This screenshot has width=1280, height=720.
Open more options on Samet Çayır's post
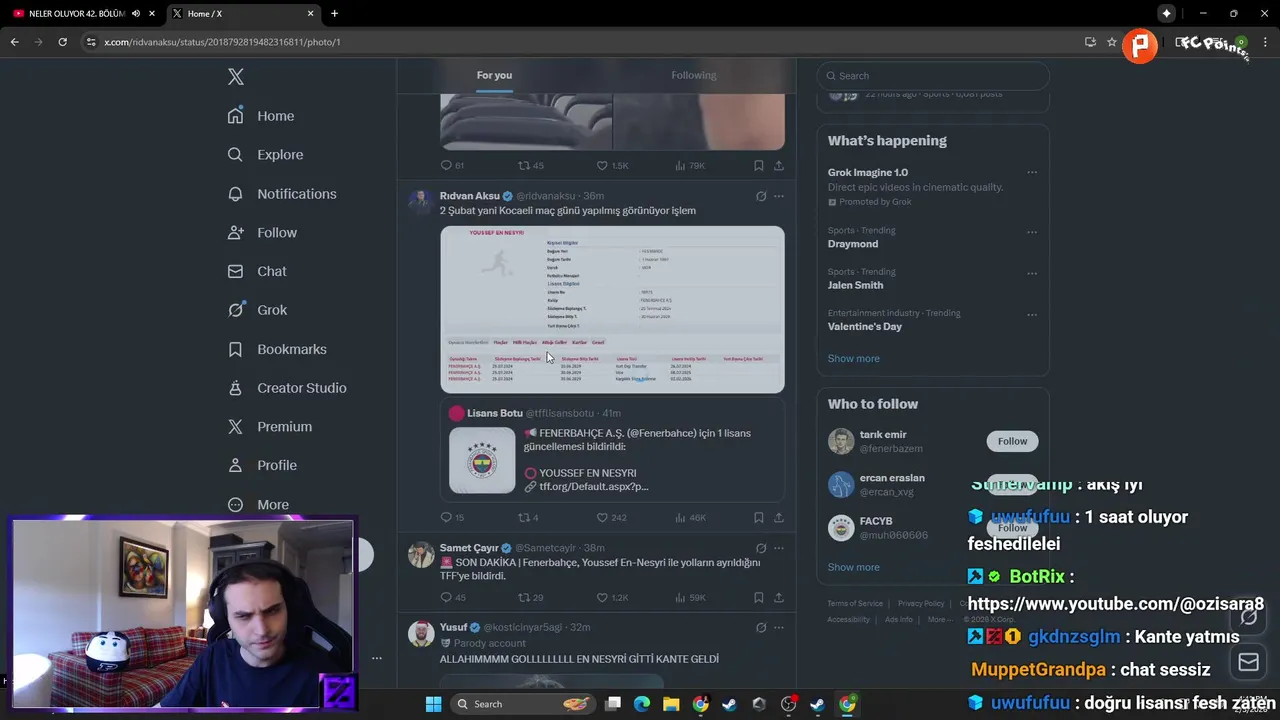coord(779,548)
